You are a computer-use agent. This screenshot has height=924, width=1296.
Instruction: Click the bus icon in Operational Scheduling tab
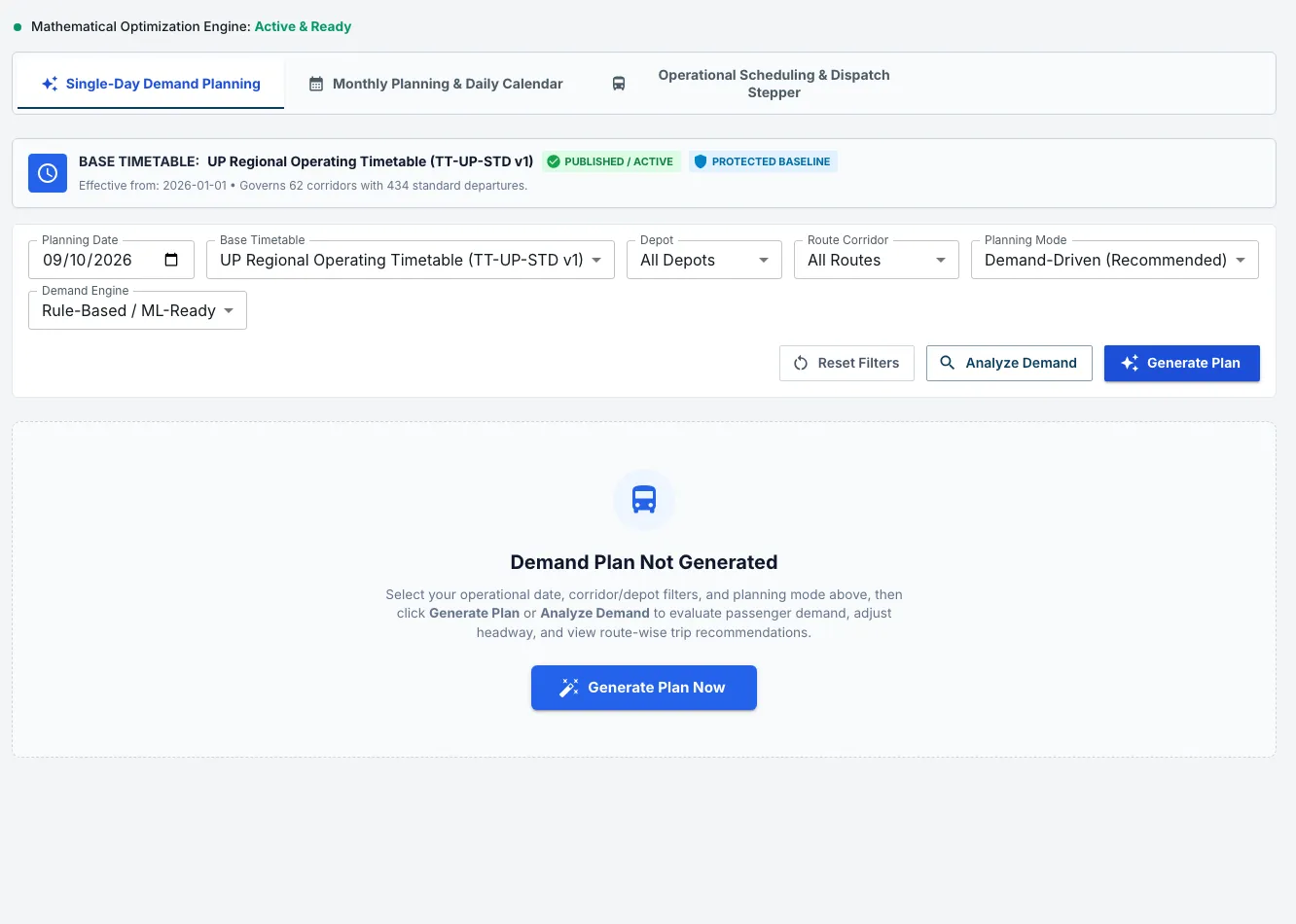(619, 84)
